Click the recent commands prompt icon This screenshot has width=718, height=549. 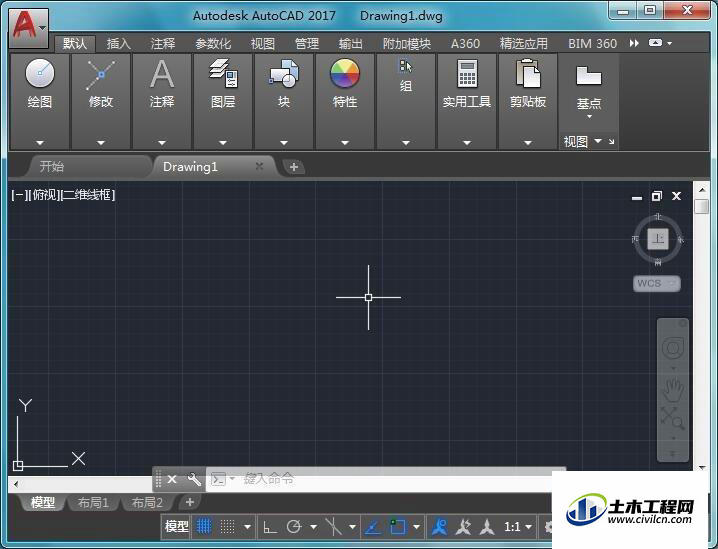point(219,479)
